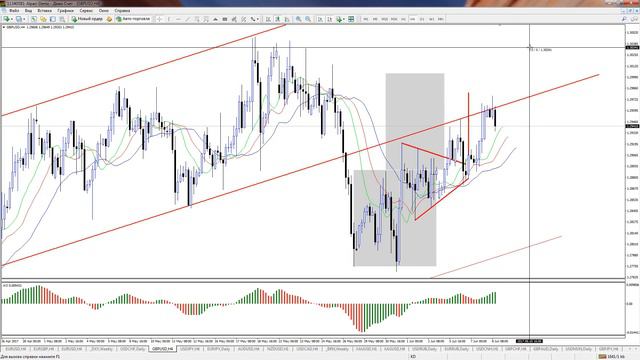Switch to the EURGBP,H4 chart tab
640x360 pixels.
[x=44, y=349]
